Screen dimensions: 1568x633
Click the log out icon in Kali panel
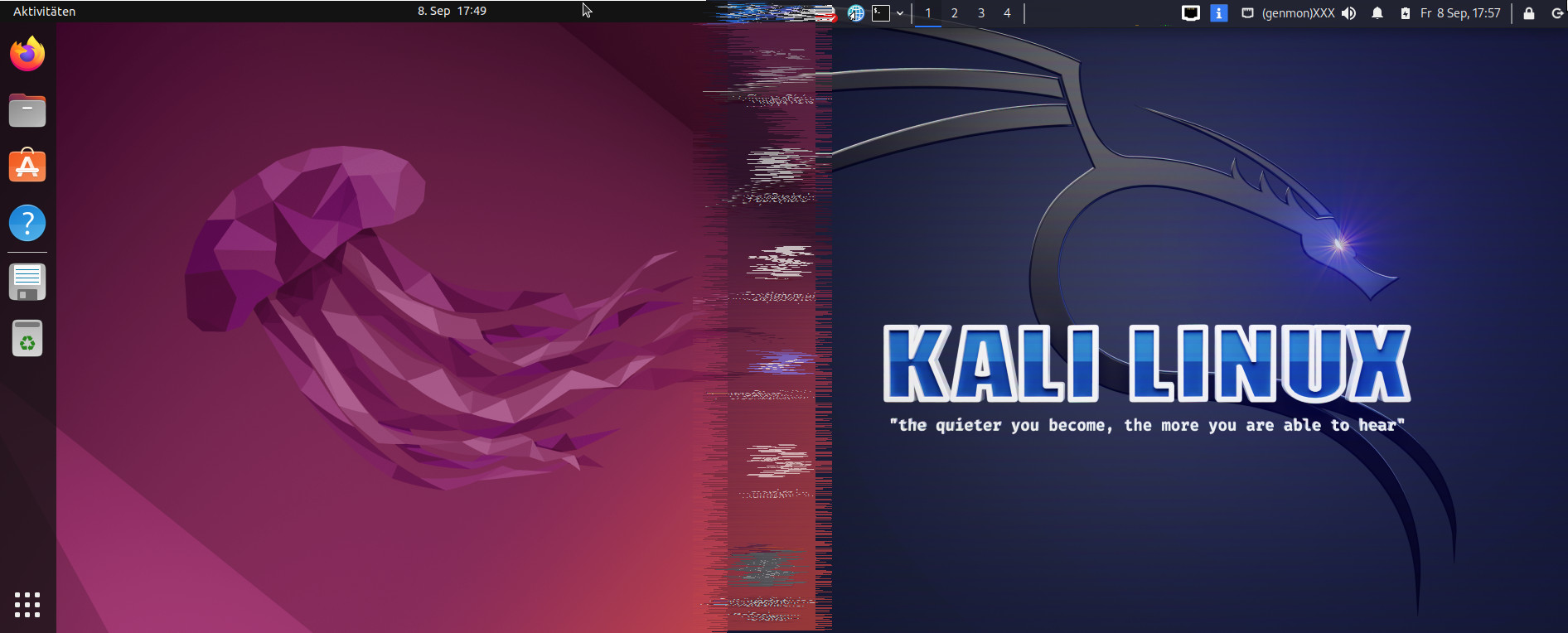[1557, 13]
